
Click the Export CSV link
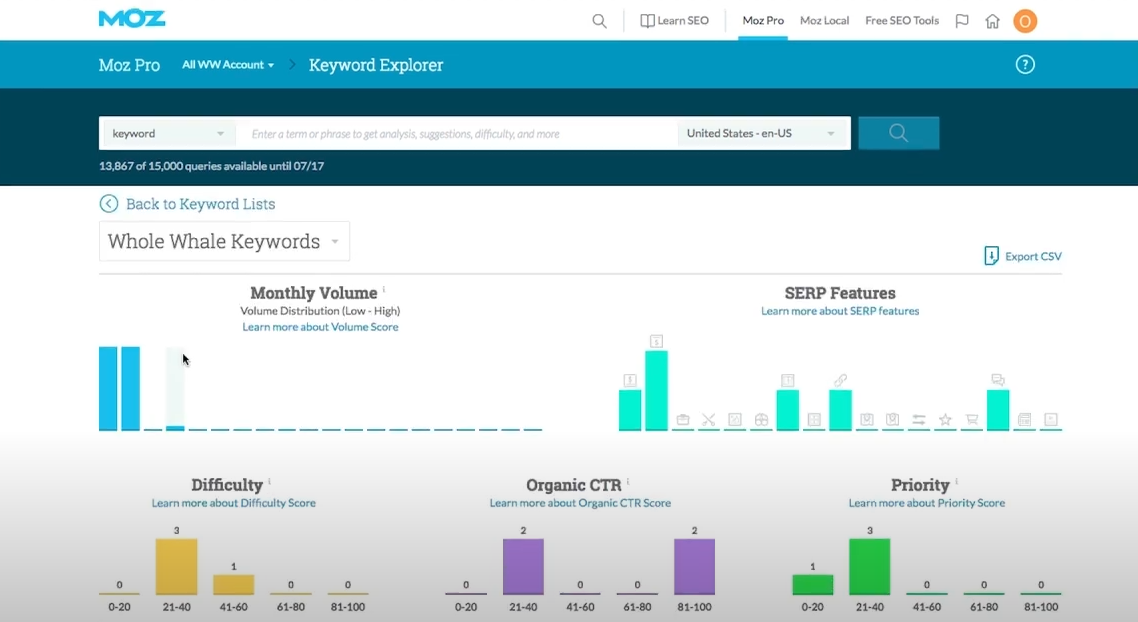pos(1033,256)
